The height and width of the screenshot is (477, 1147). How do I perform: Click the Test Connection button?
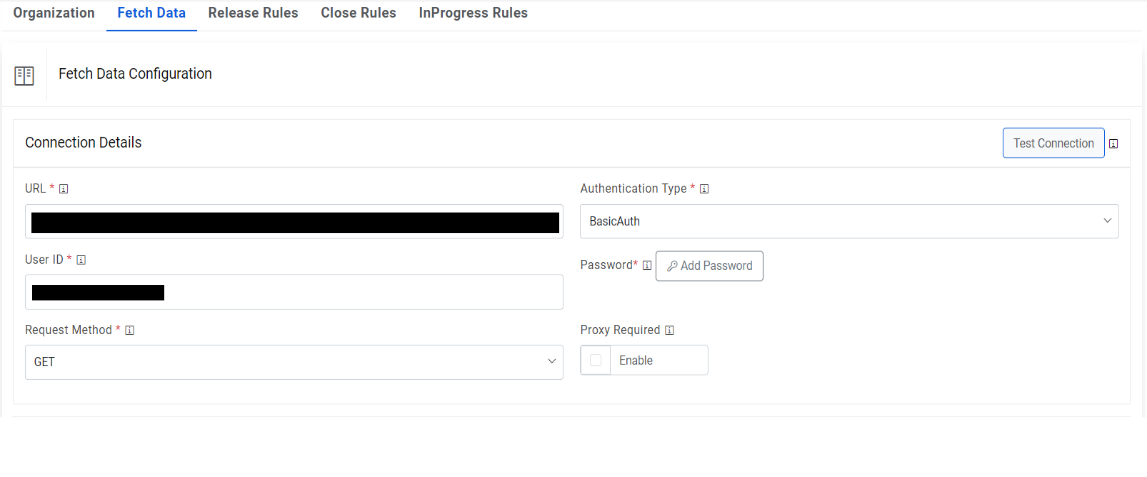(1053, 143)
